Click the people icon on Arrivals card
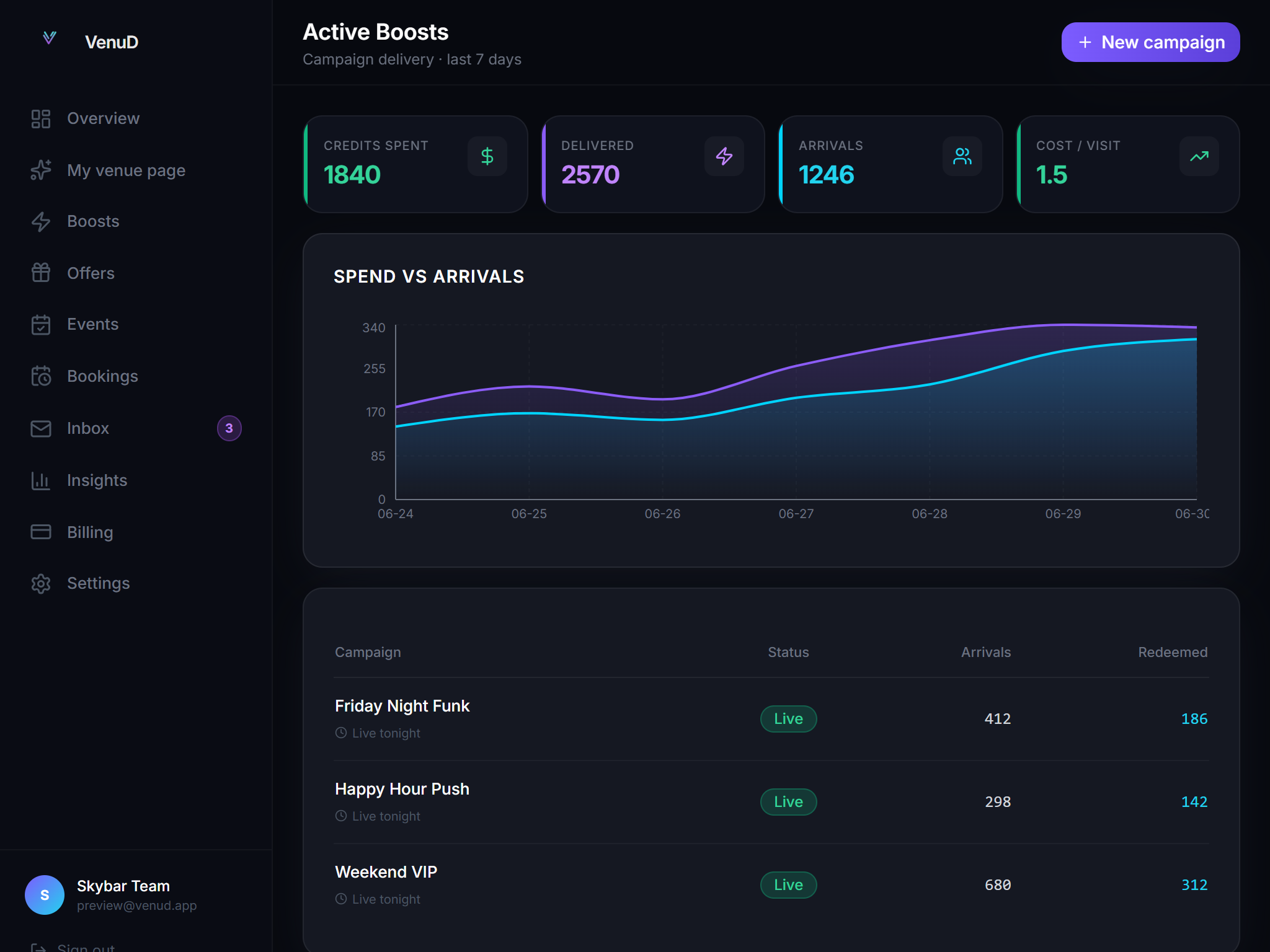 962,156
